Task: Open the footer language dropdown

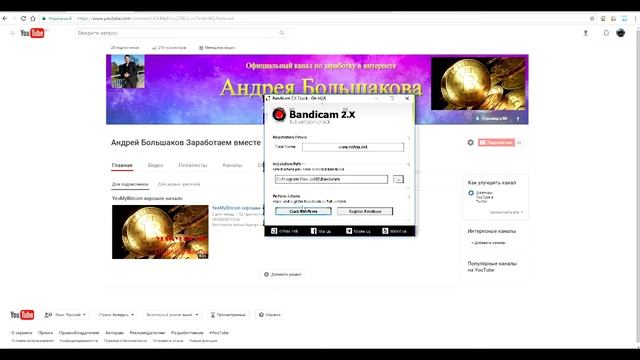Action: pyautogui.click(x=65, y=315)
